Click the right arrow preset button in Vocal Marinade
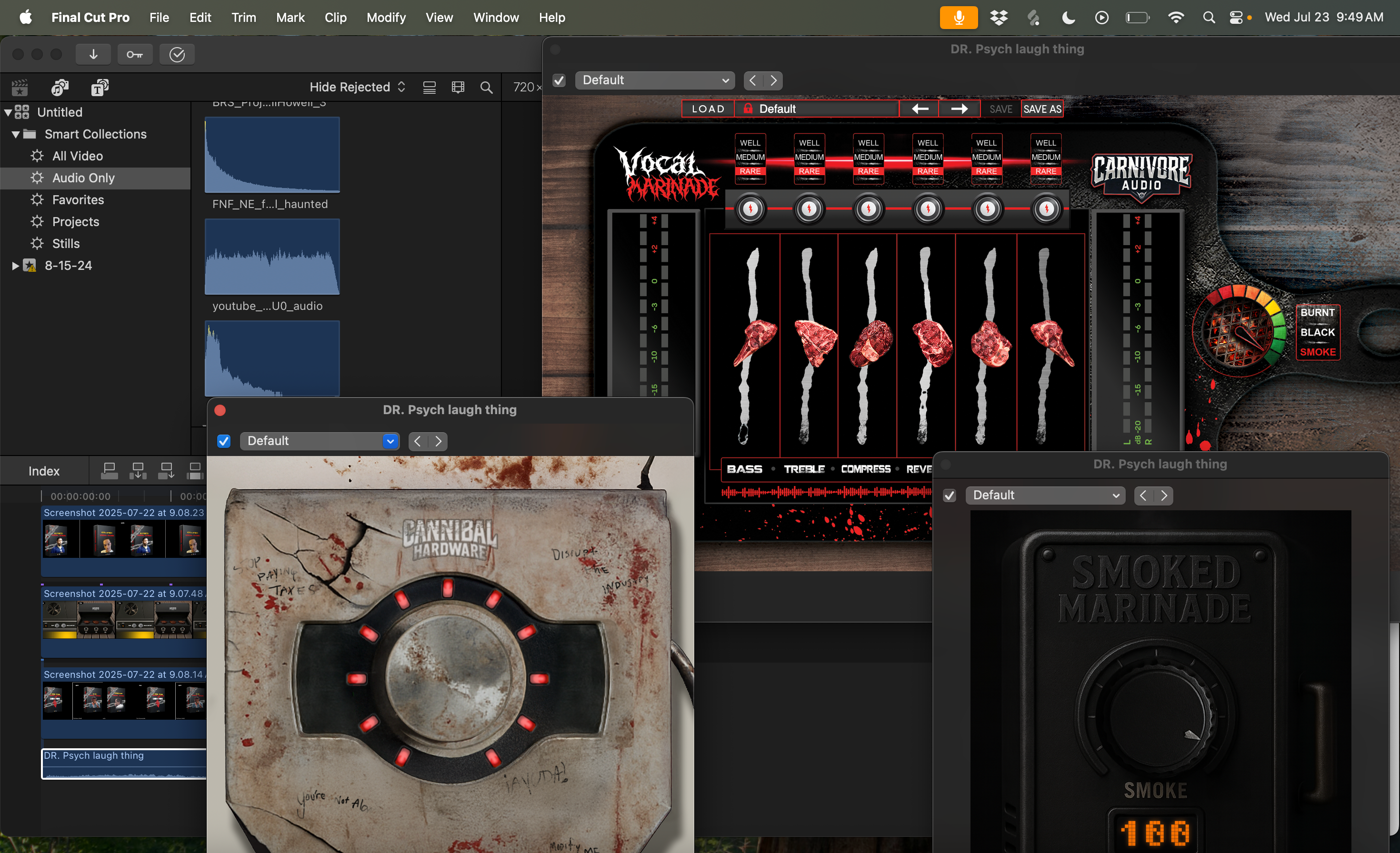1400x853 pixels. pos(959,109)
